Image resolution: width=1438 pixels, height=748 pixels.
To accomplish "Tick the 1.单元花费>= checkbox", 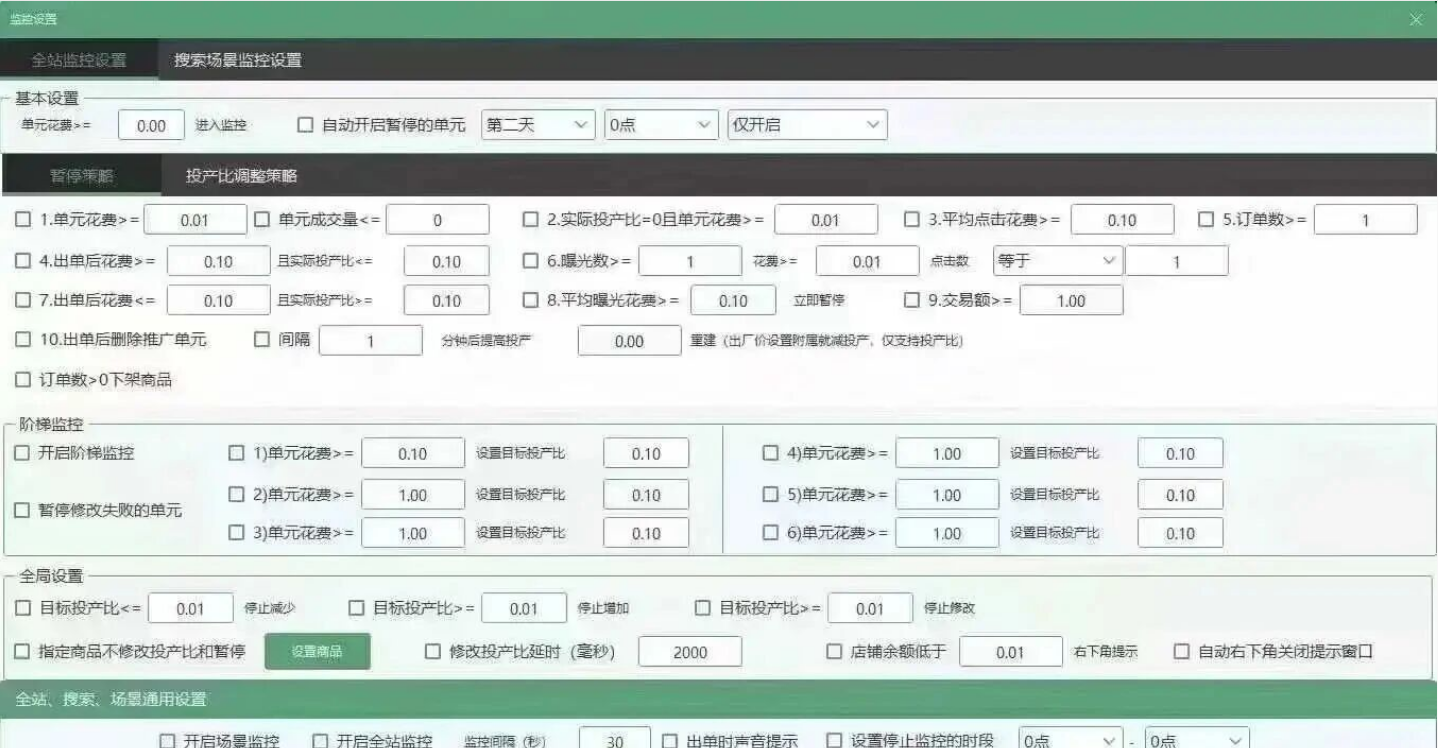I will pyautogui.click(x=23, y=219).
